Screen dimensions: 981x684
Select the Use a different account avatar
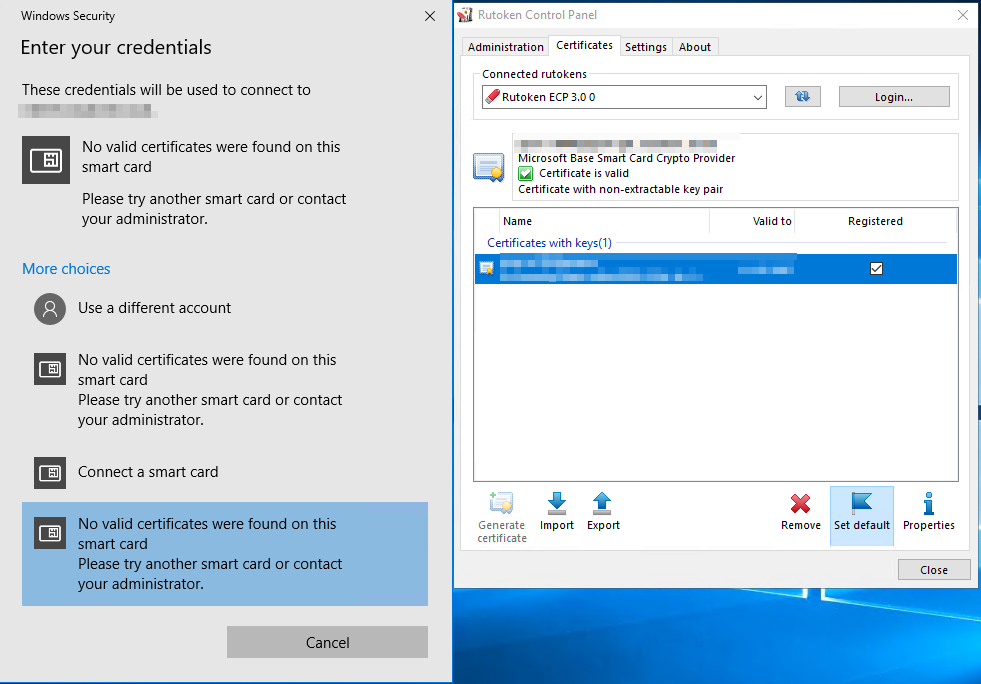point(50,309)
